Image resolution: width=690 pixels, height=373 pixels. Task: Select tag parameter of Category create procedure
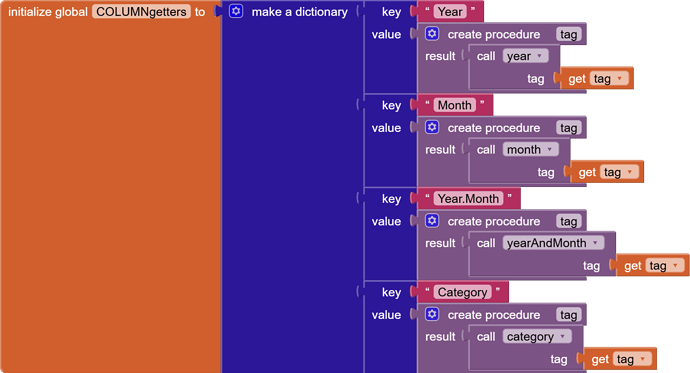tap(569, 315)
